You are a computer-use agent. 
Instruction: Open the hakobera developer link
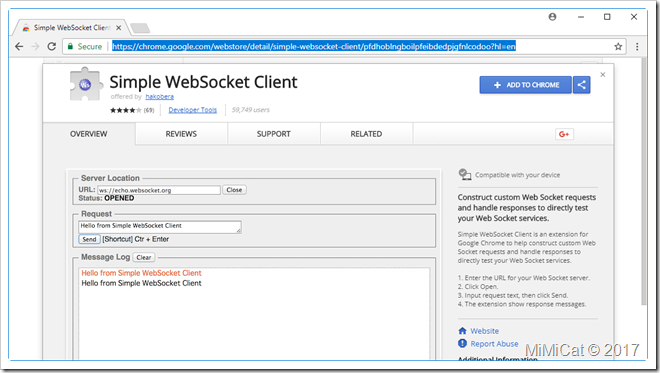click(160, 96)
